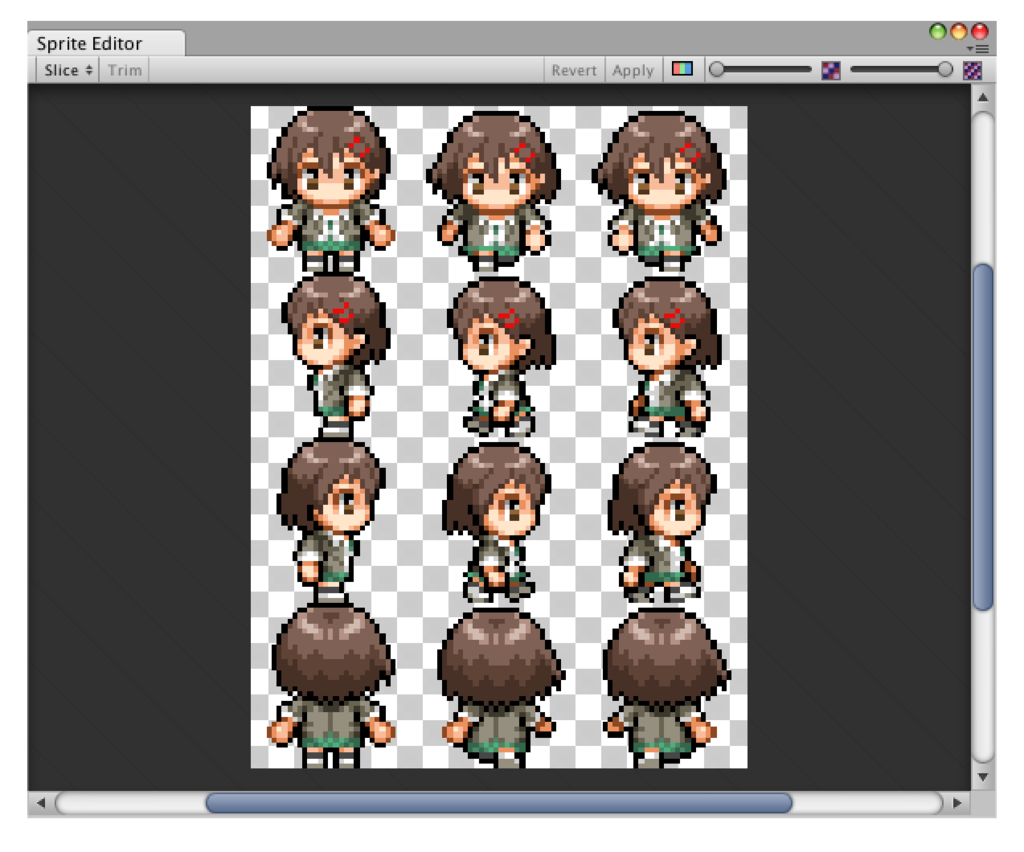This screenshot has width=1024, height=852.
Task: Close the Sprite Editor with red button
Action: point(980,31)
